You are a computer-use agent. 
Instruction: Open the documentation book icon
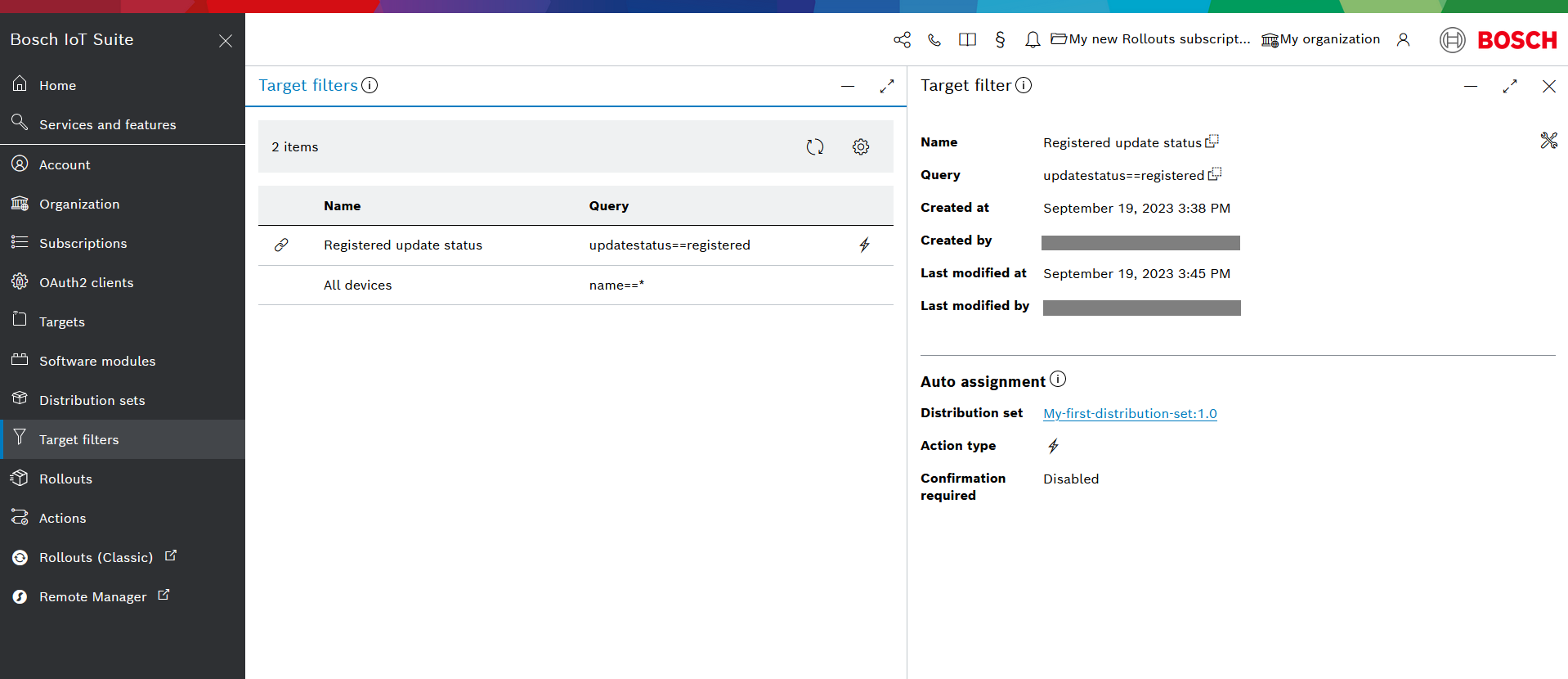point(967,40)
